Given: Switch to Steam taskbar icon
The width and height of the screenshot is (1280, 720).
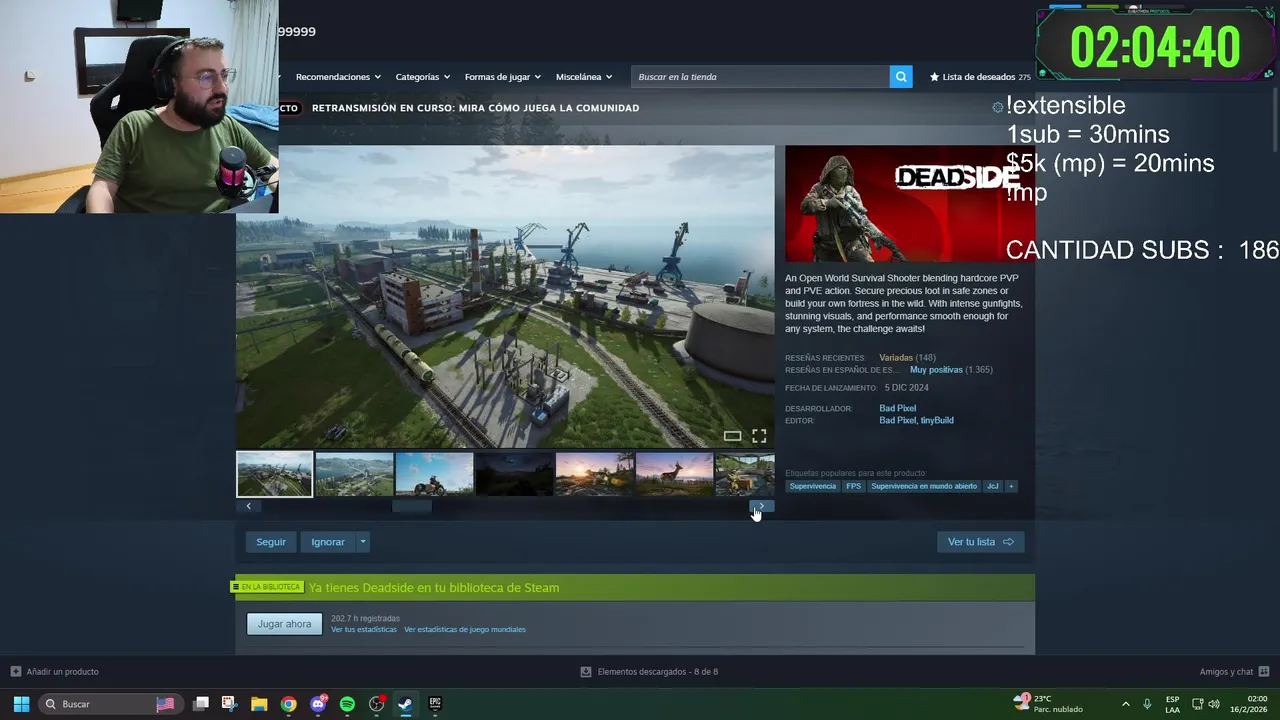Looking at the screenshot, I should (406, 704).
